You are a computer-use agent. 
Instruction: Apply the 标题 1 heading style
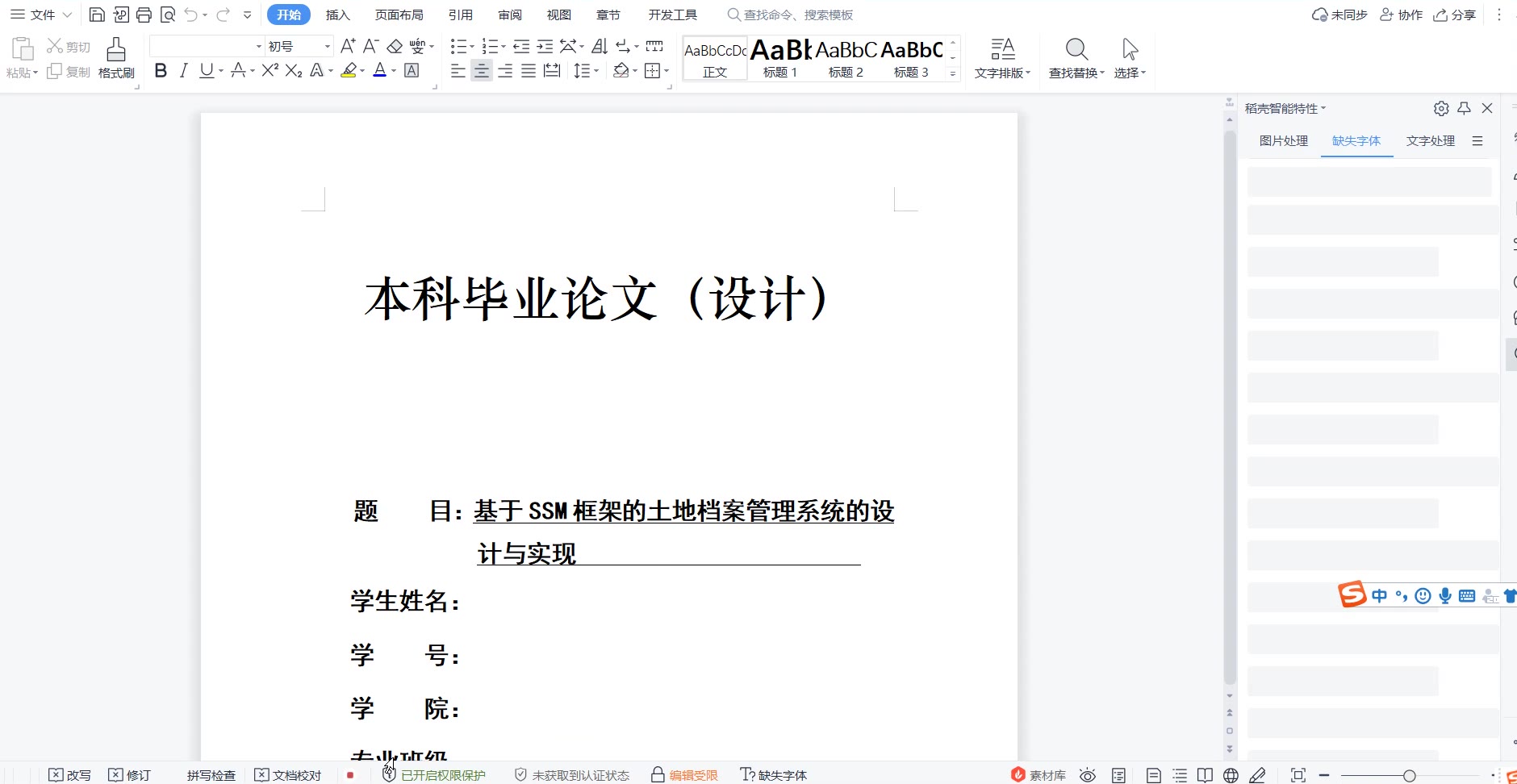(x=780, y=58)
